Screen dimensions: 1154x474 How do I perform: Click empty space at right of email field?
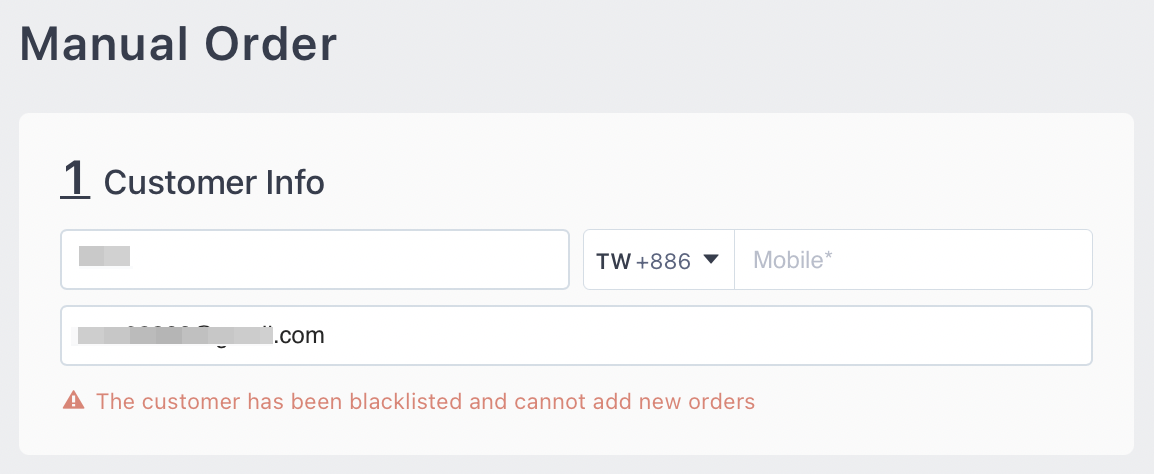click(x=800, y=336)
